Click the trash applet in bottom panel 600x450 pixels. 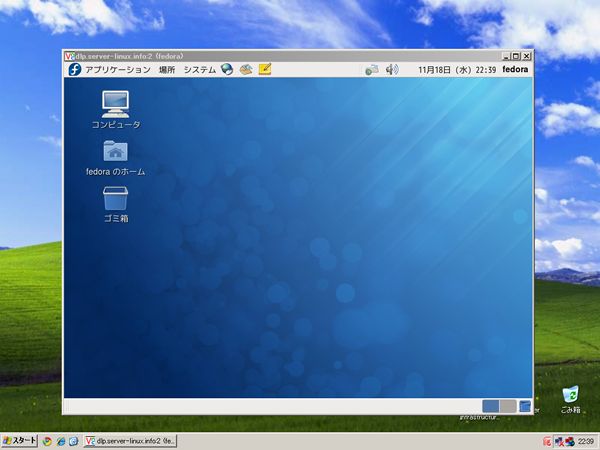pos(525,406)
